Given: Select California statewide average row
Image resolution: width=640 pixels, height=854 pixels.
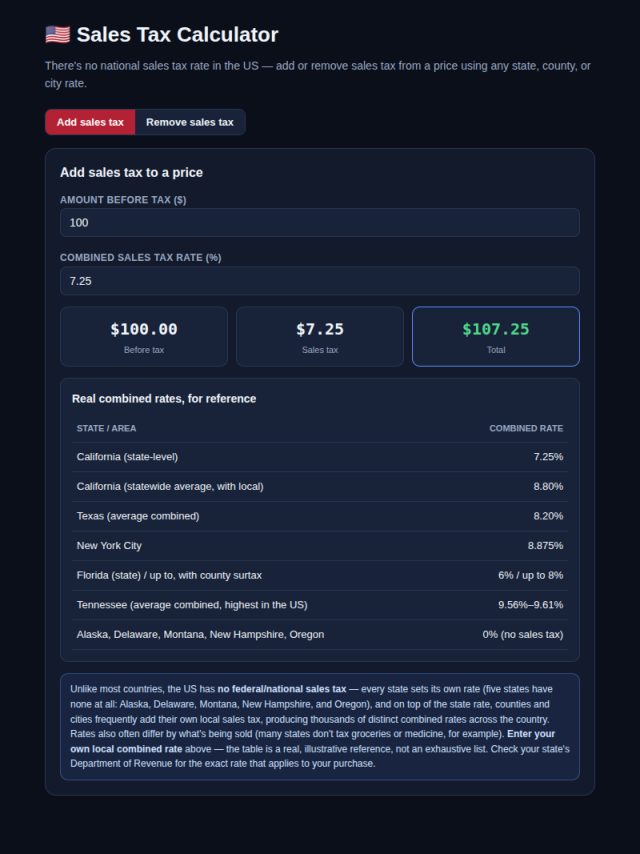Looking at the screenshot, I should [x=320, y=486].
